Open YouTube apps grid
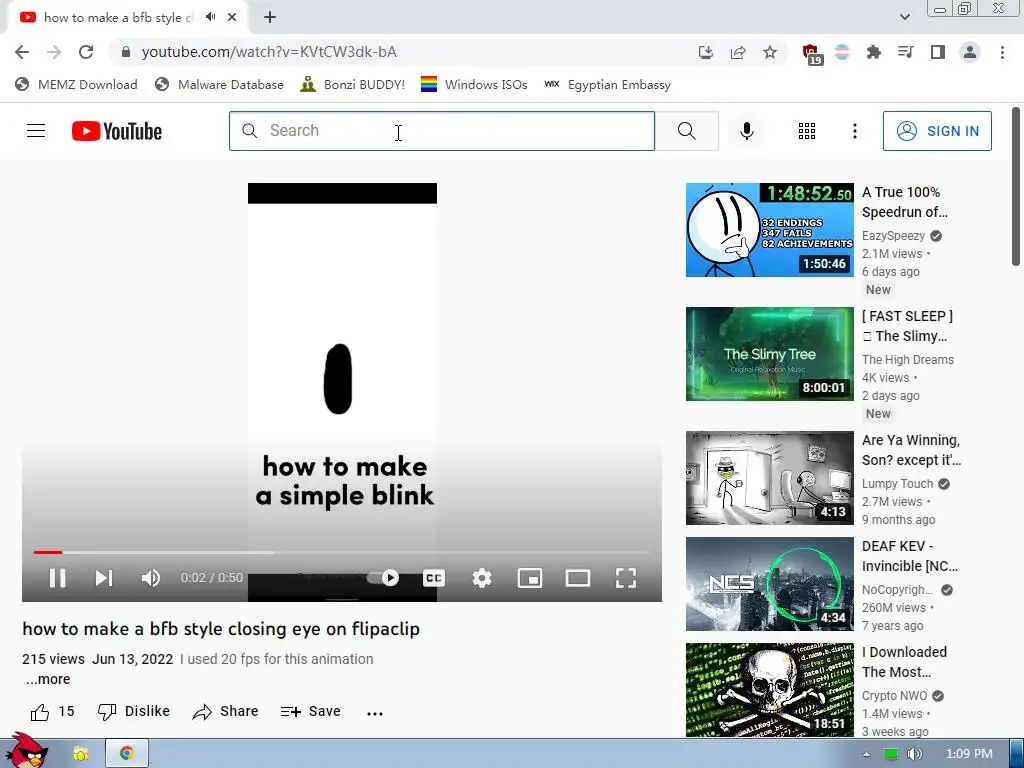The width and height of the screenshot is (1024, 768). [x=807, y=131]
